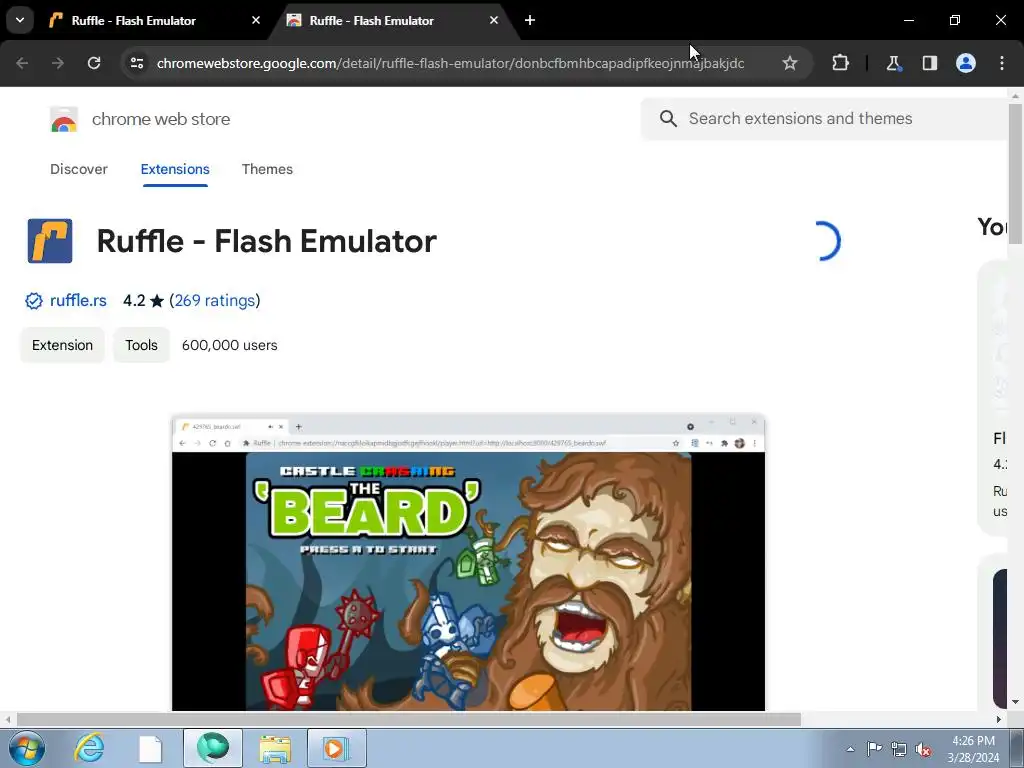Viewport: 1024px width, 768px height.
Task: Click the address bar URL
Action: point(450,63)
